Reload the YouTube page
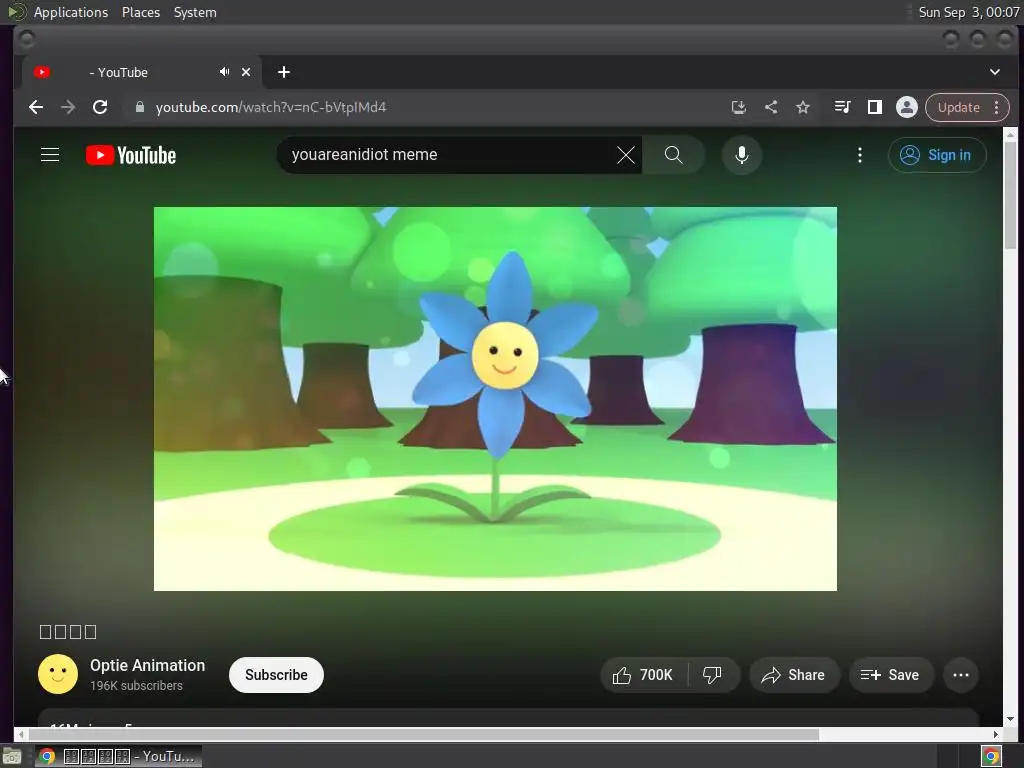Screen dimensions: 1024x768 click(100, 107)
